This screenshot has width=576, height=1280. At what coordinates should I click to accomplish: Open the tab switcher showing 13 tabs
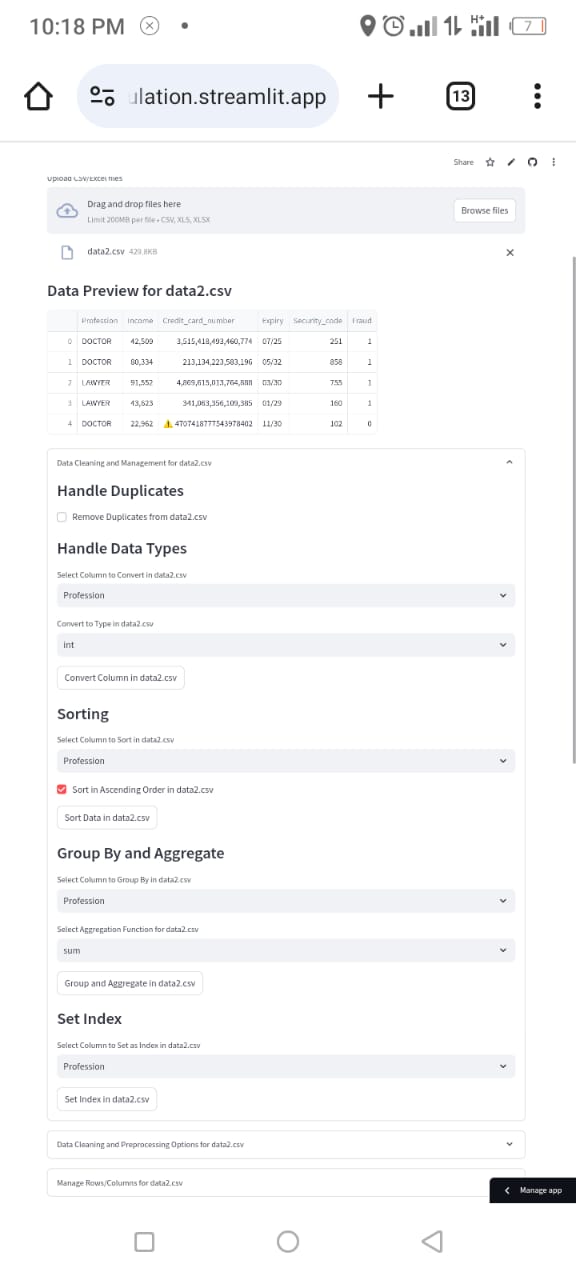tap(460, 96)
